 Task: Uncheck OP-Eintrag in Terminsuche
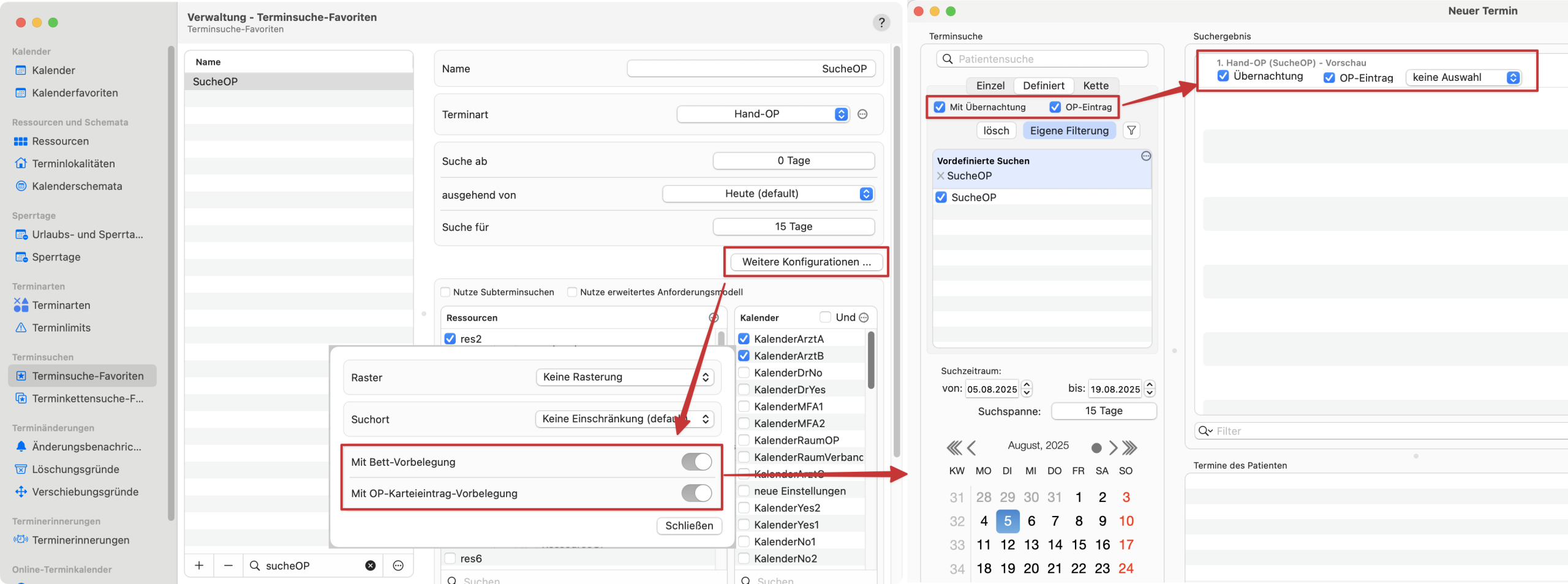(1055, 107)
